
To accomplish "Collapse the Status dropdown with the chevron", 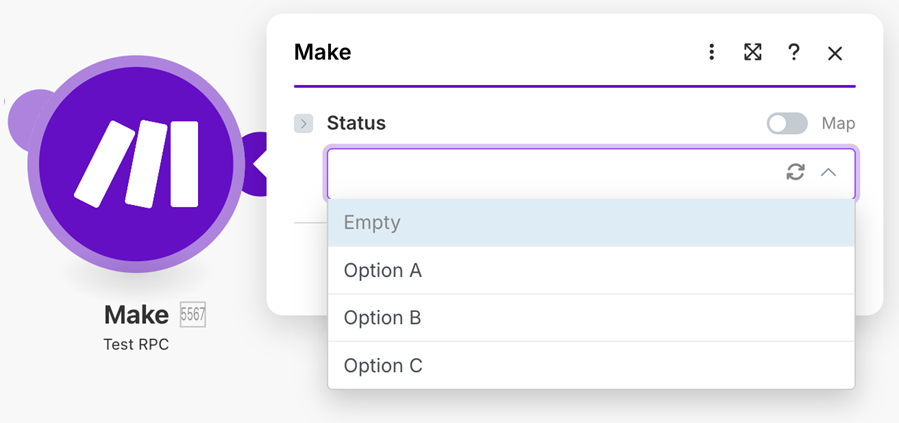I will pos(828,172).
